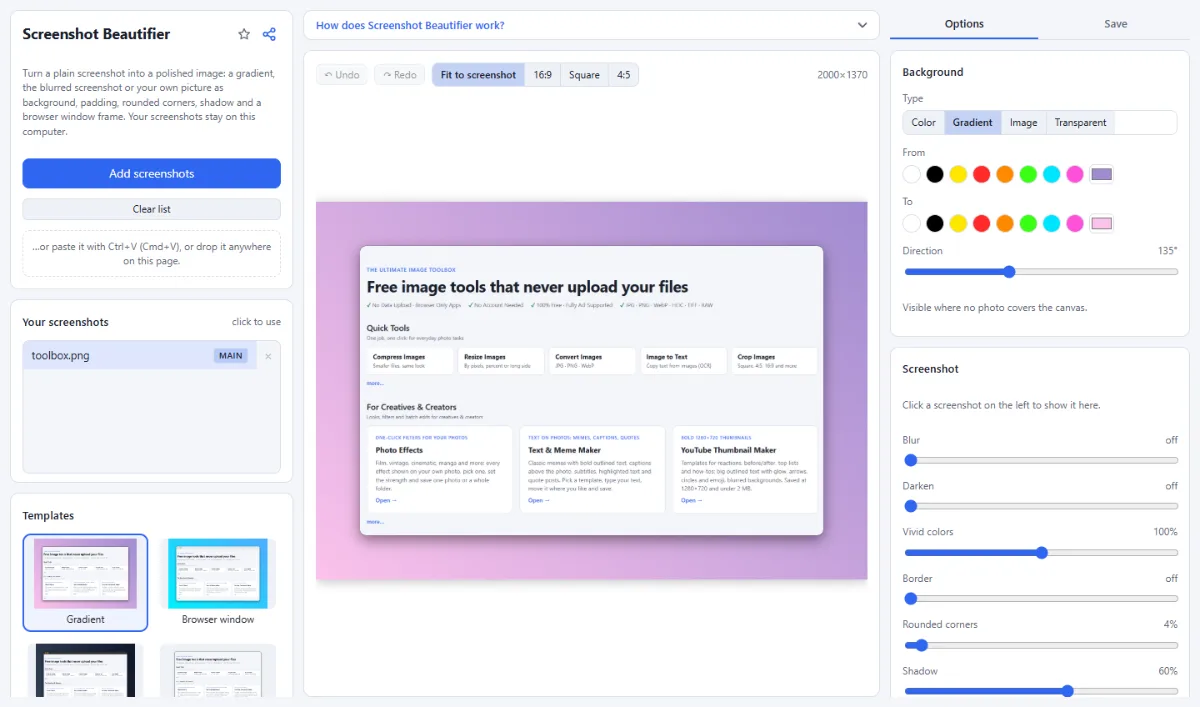Click the Blur slider handle
Image resolution: width=1200 pixels, height=707 pixels.
911,460
